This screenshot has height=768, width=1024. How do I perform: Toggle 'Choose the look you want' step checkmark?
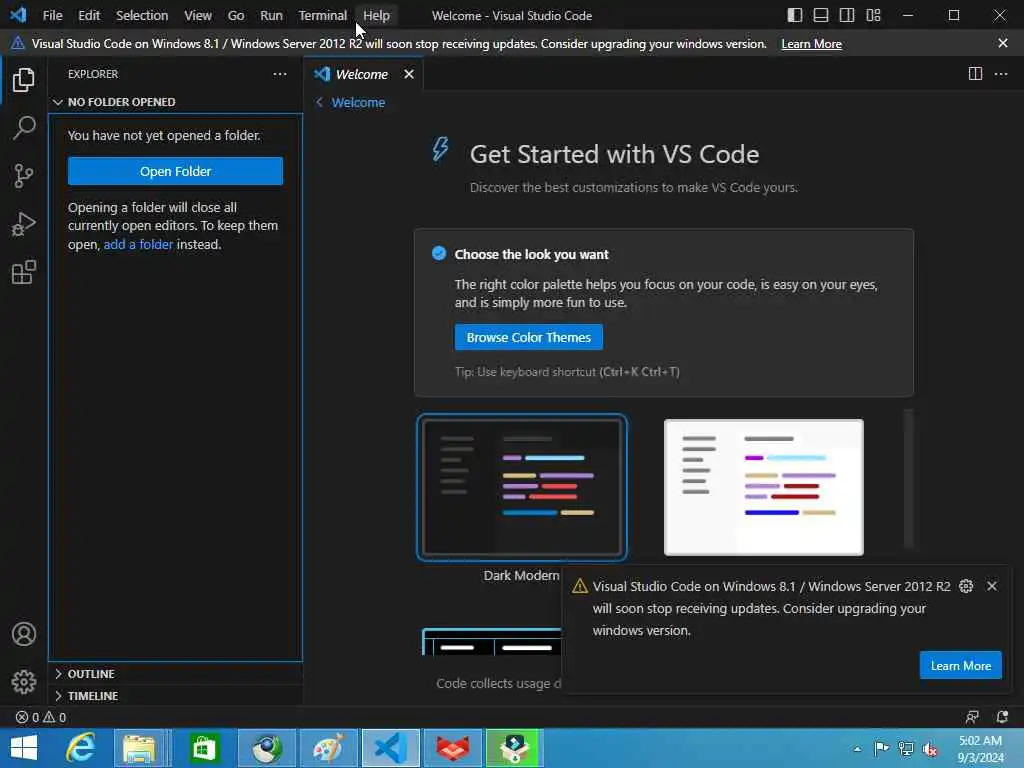[x=439, y=253]
